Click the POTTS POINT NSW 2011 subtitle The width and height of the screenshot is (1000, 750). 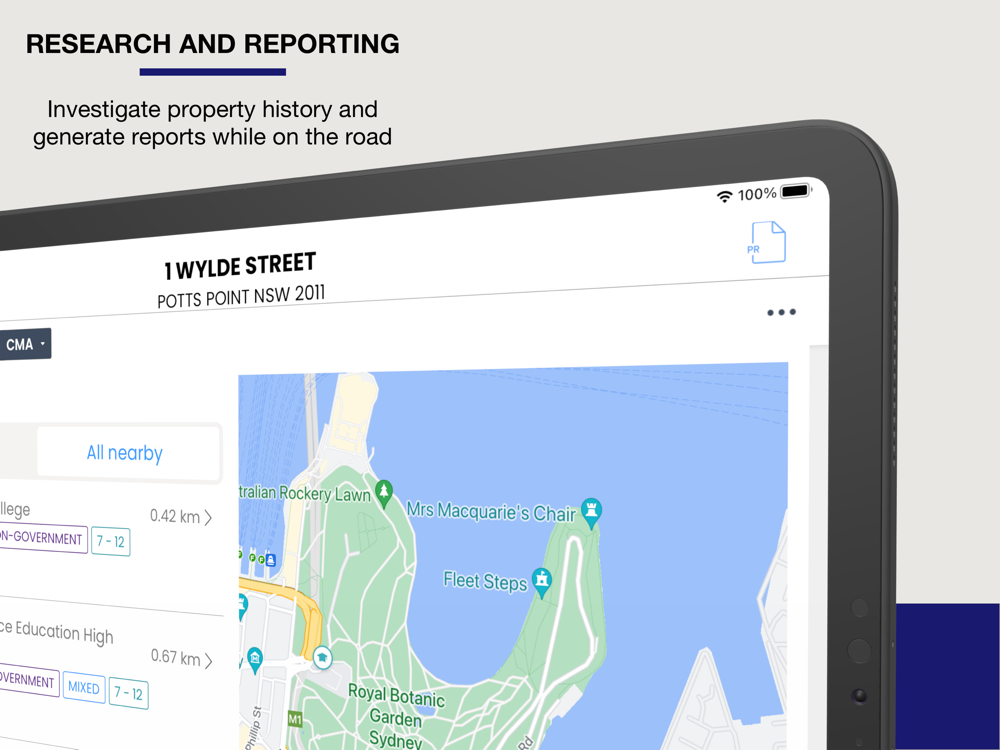click(x=241, y=297)
